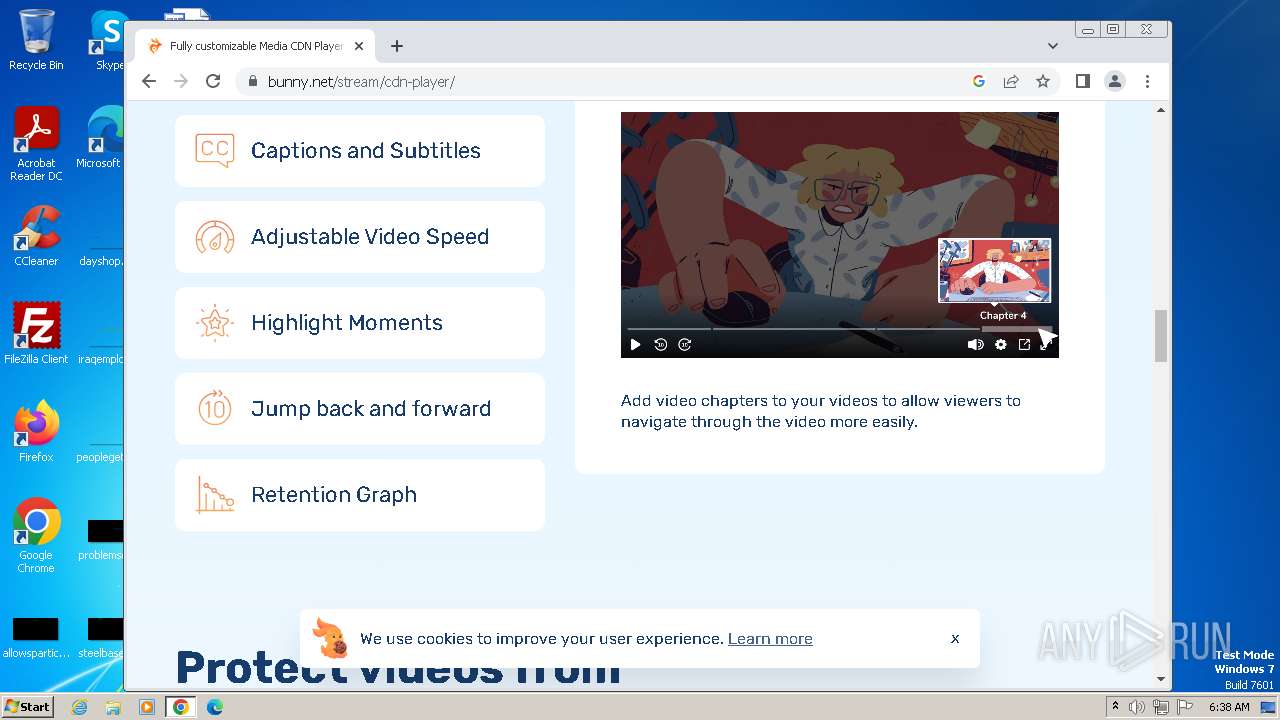This screenshot has height=720, width=1280.
Task: Click the Jump back 10 circle icon
Action: (215, 408)
